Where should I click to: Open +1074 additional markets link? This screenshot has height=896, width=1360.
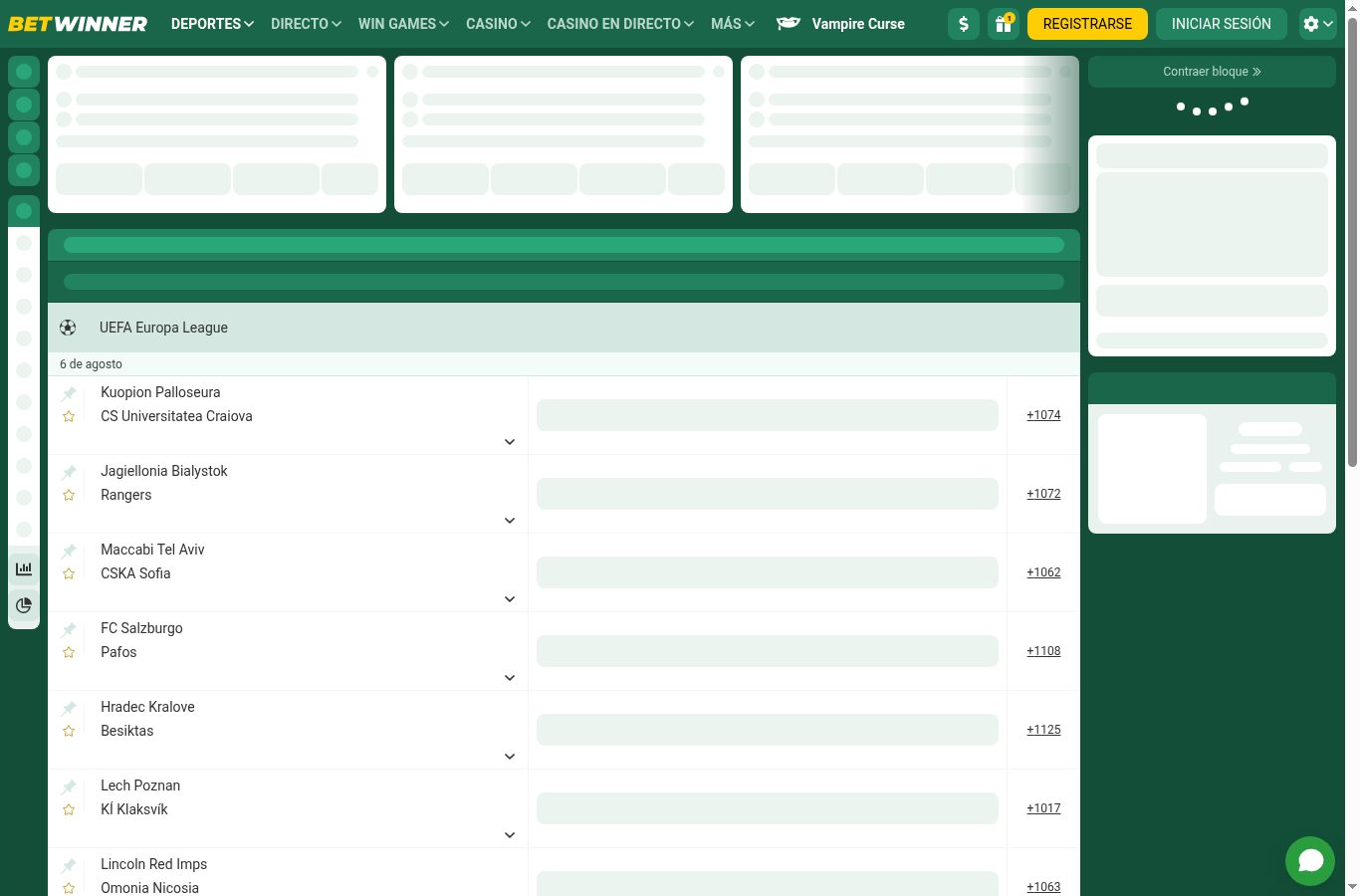coord(1043,415)
